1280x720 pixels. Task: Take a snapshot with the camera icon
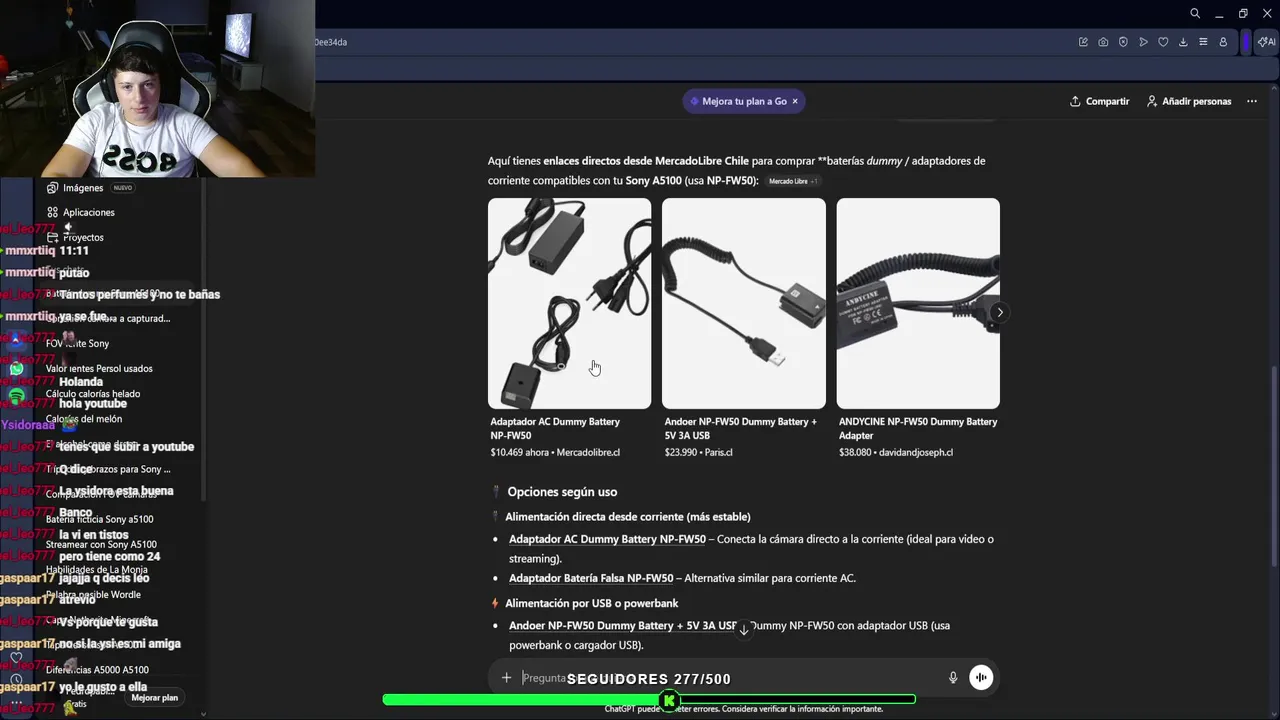[1103, 42]
